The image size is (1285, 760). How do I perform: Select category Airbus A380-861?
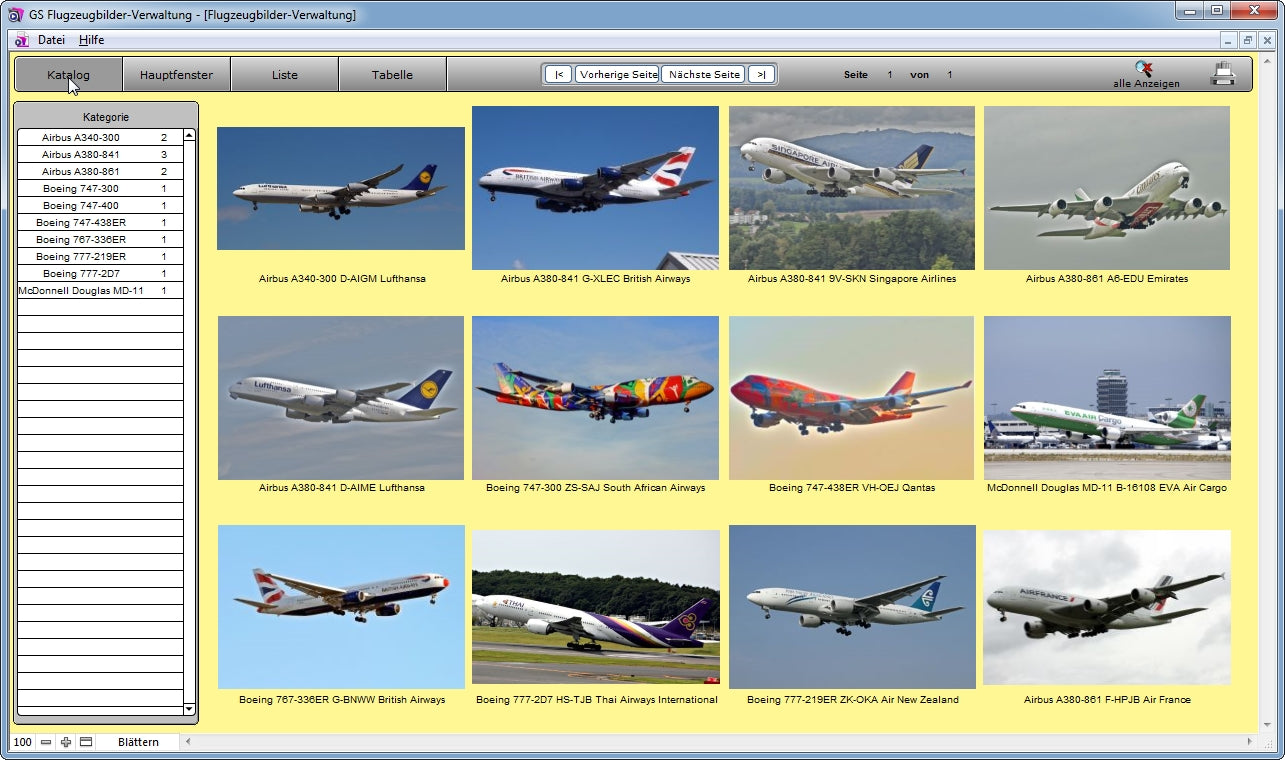point(100,172)
